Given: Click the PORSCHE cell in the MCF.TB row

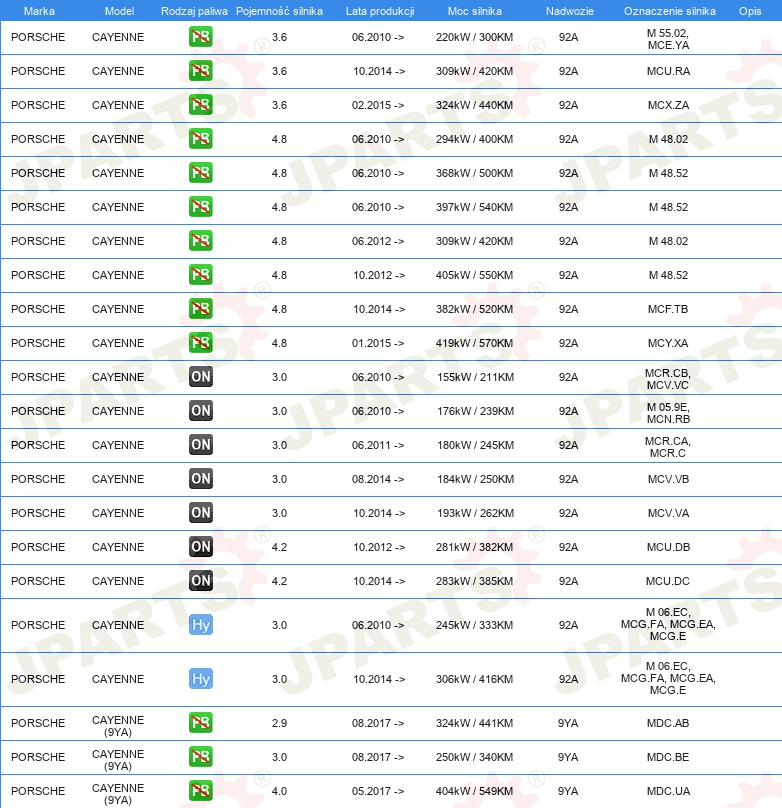Looking at the screenshot, I should point(38,309).
